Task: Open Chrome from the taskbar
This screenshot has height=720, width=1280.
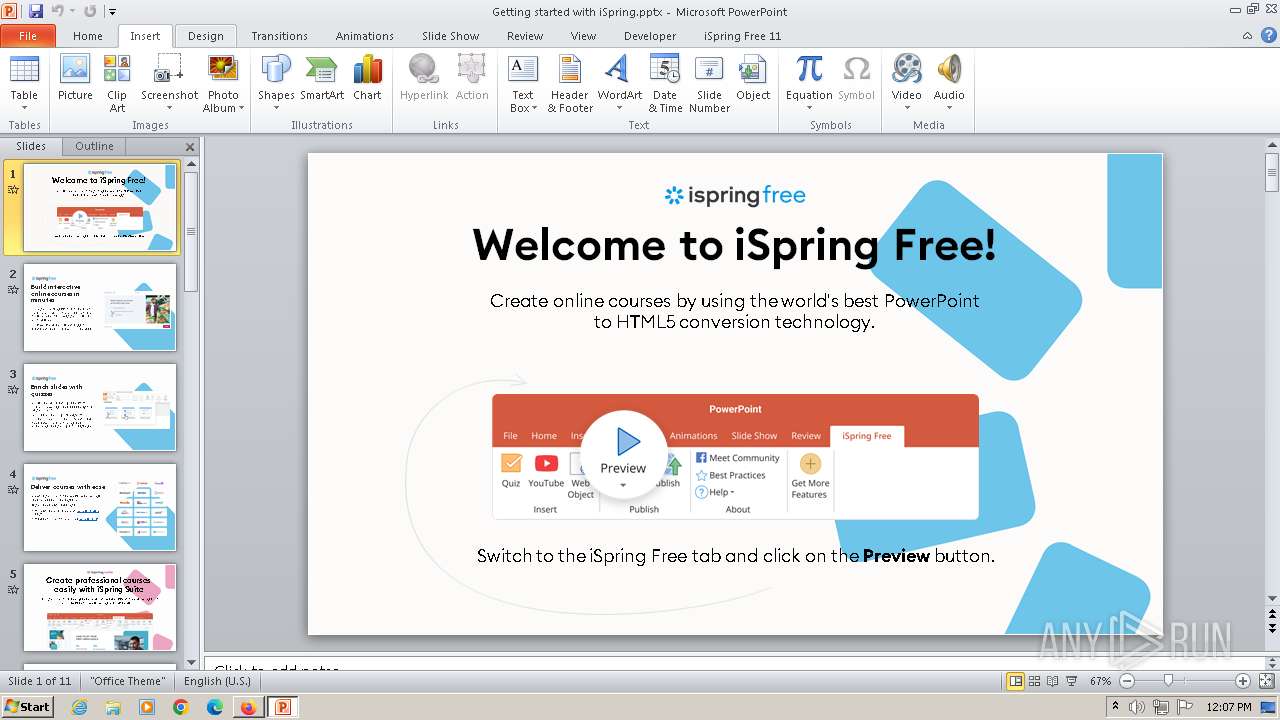Action: (181, 707)
